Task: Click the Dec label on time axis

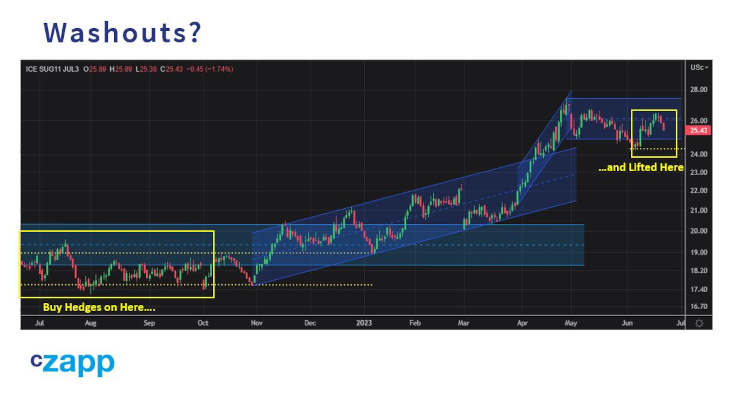Action: pos(310,323)
